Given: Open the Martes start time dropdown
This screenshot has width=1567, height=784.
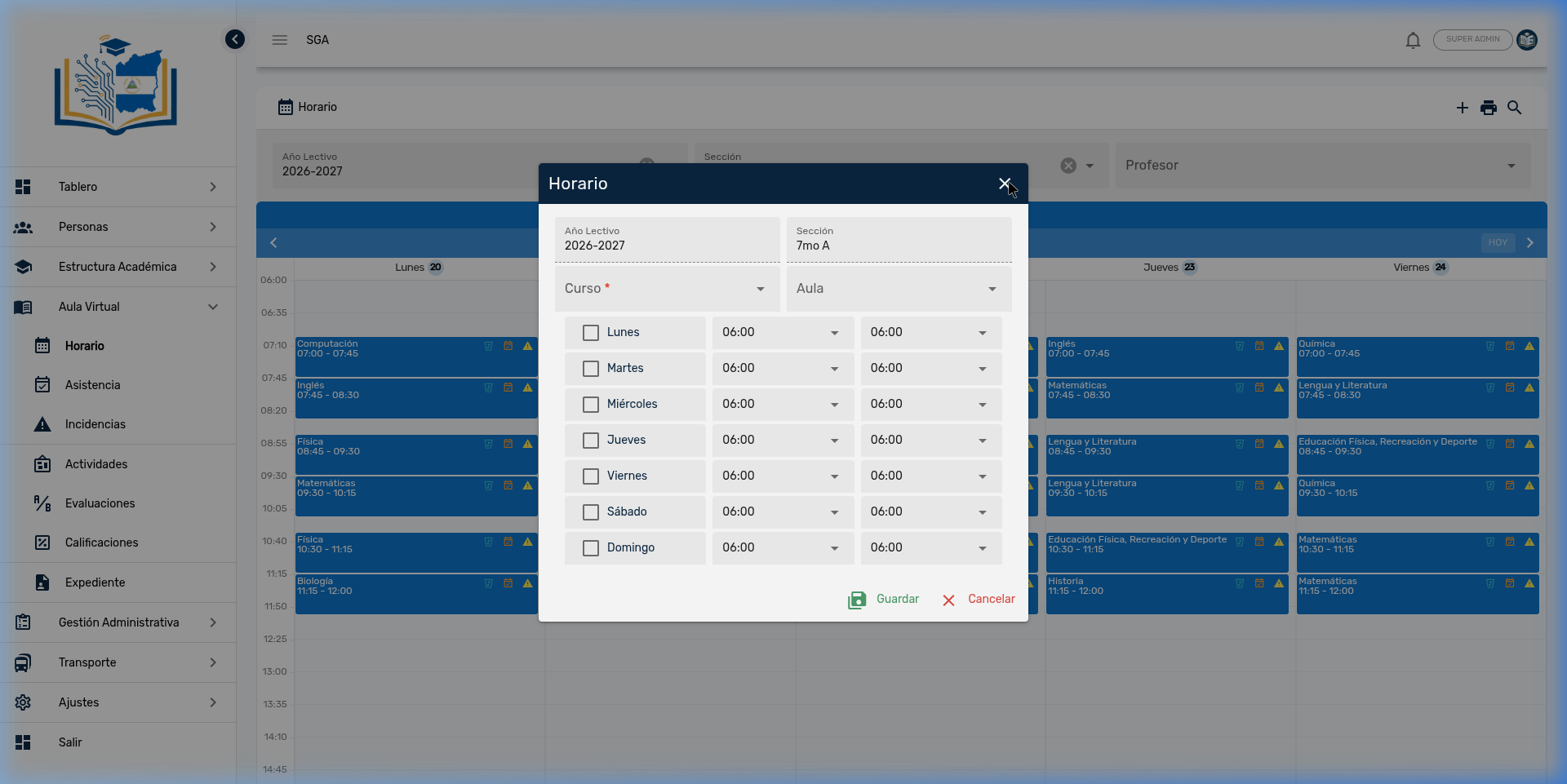Looking at the screenshot, I should coord(782,369).
